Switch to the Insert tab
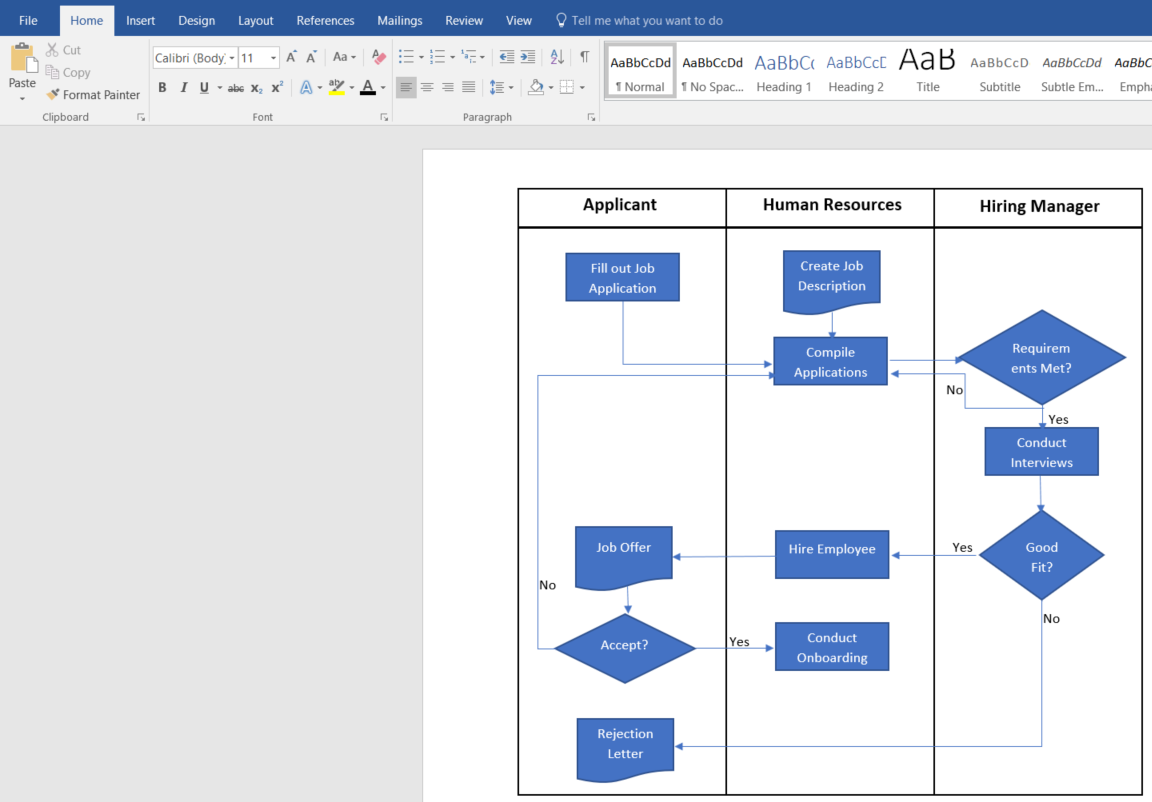This screenshot has width=1152, height=802. [x=140, y=20]
